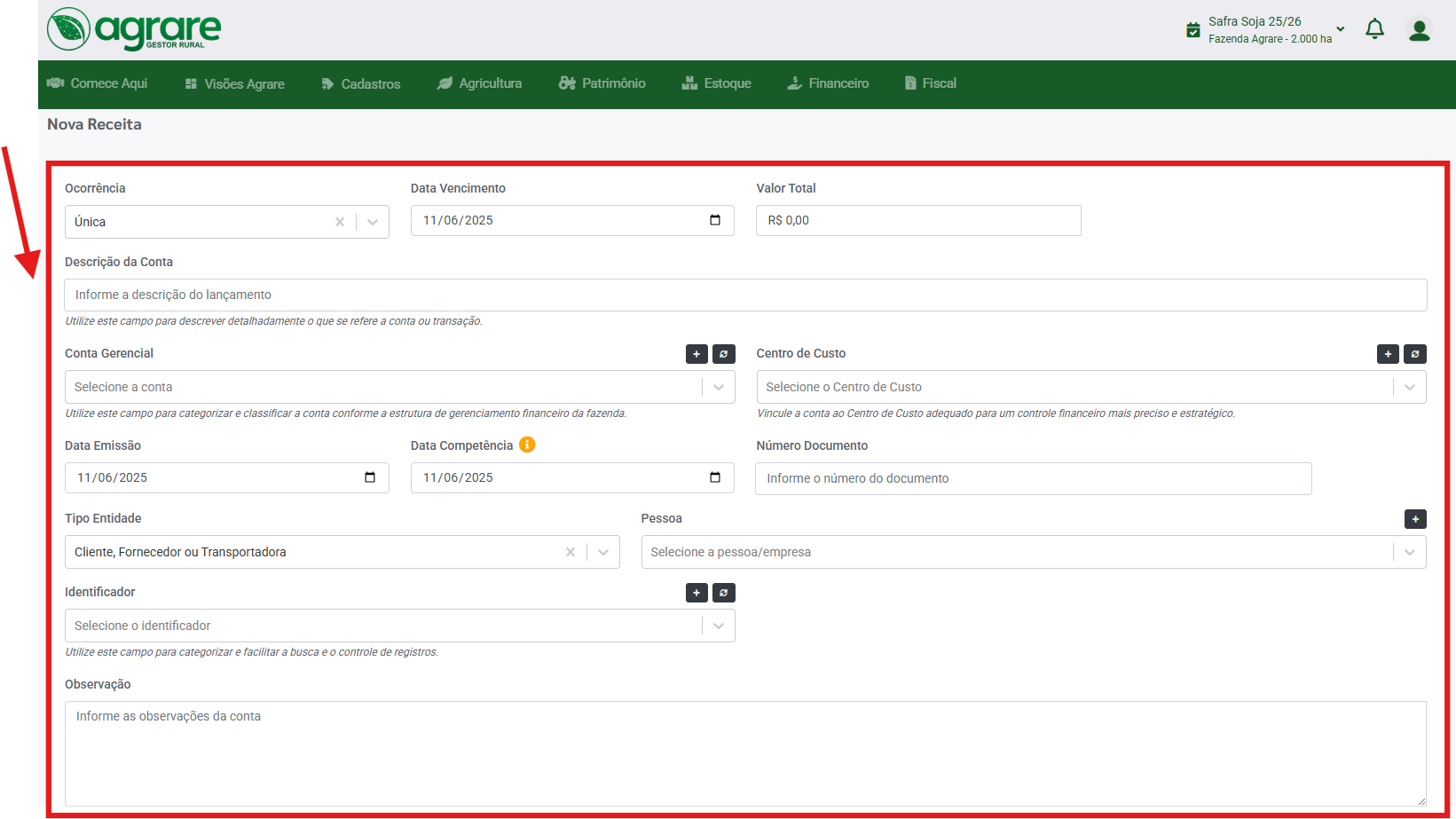Click the Descrição da Conta input

pos(745,295)
